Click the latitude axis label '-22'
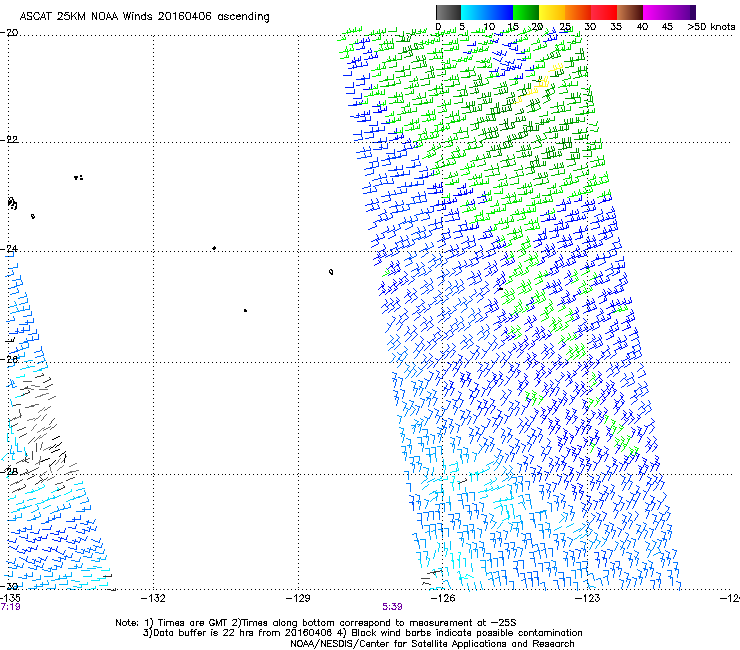 point(9,139)
